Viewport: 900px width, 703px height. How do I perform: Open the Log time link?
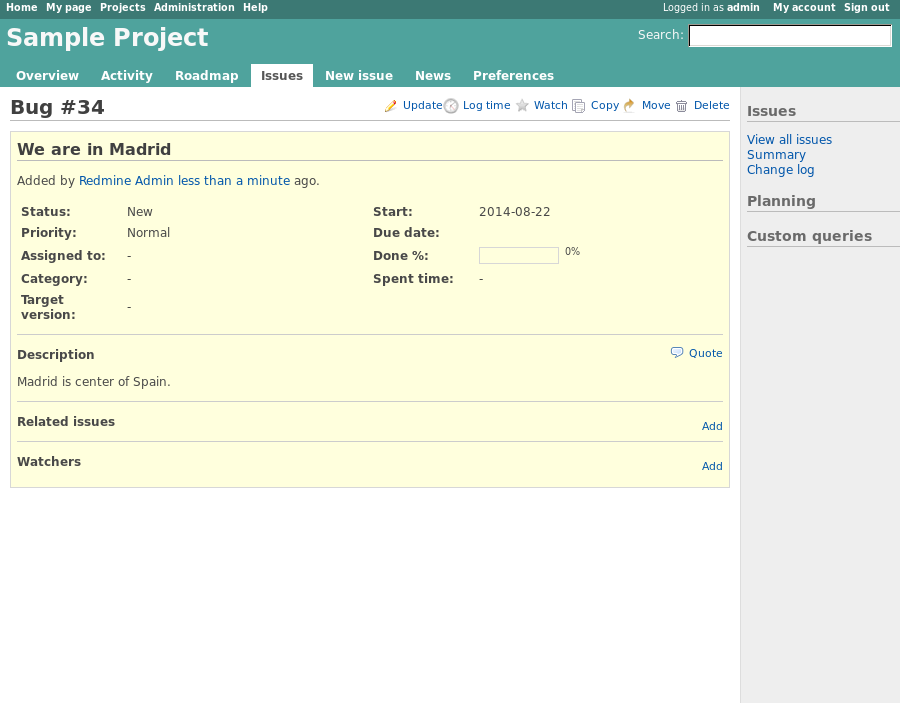[x=486, y=105]
